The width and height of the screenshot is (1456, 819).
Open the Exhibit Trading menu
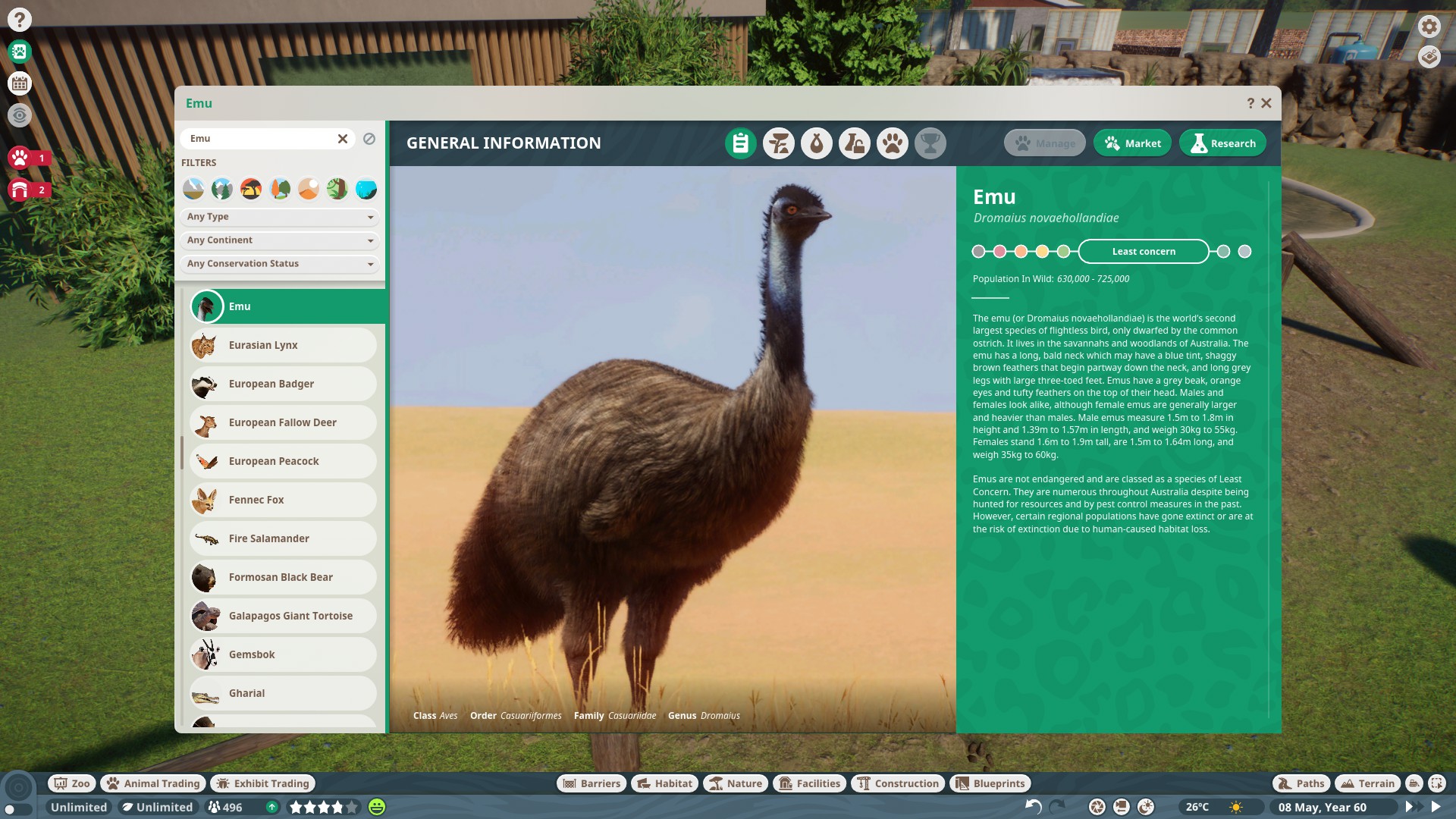point(263,783)
